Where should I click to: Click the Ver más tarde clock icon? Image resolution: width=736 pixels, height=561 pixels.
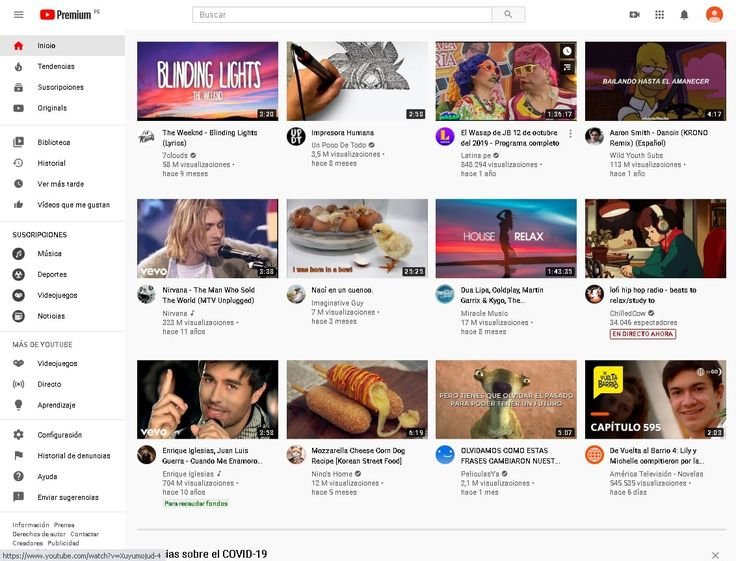pos(18,184)
